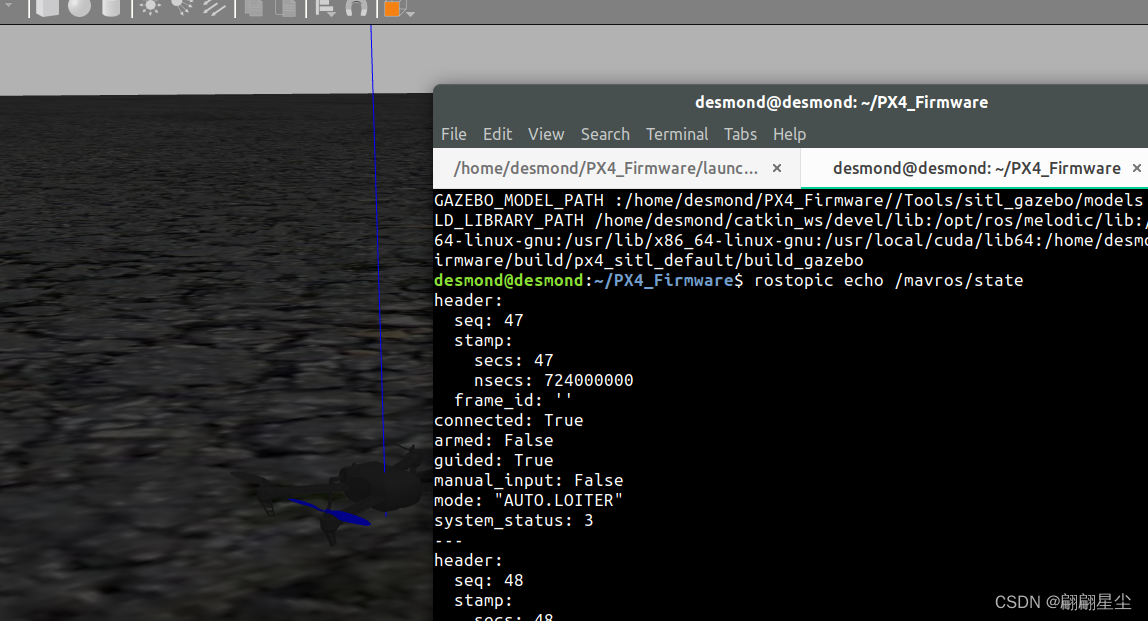Image resolution: width=1148 pixels, height=621 pixels.
Task: Click the 'seq: 47' line
Action: (x=488, y=321)
